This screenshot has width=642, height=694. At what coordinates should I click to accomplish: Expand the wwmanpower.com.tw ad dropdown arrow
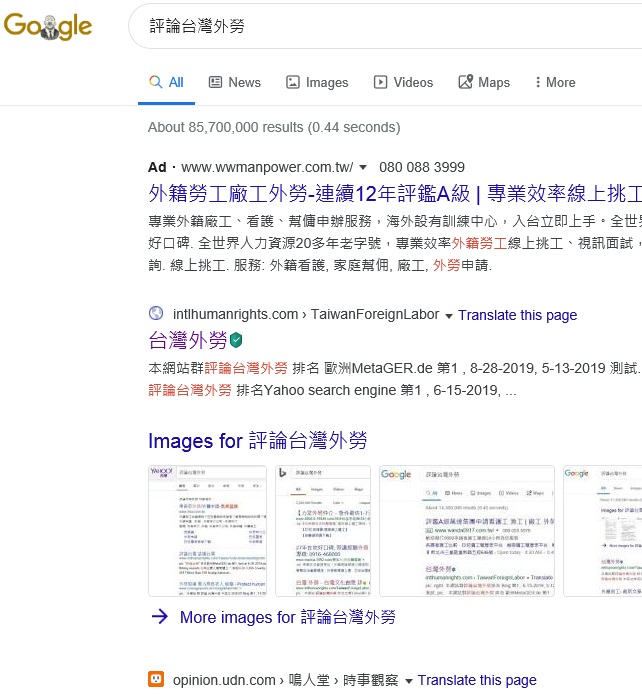click(x=363, y=167)
